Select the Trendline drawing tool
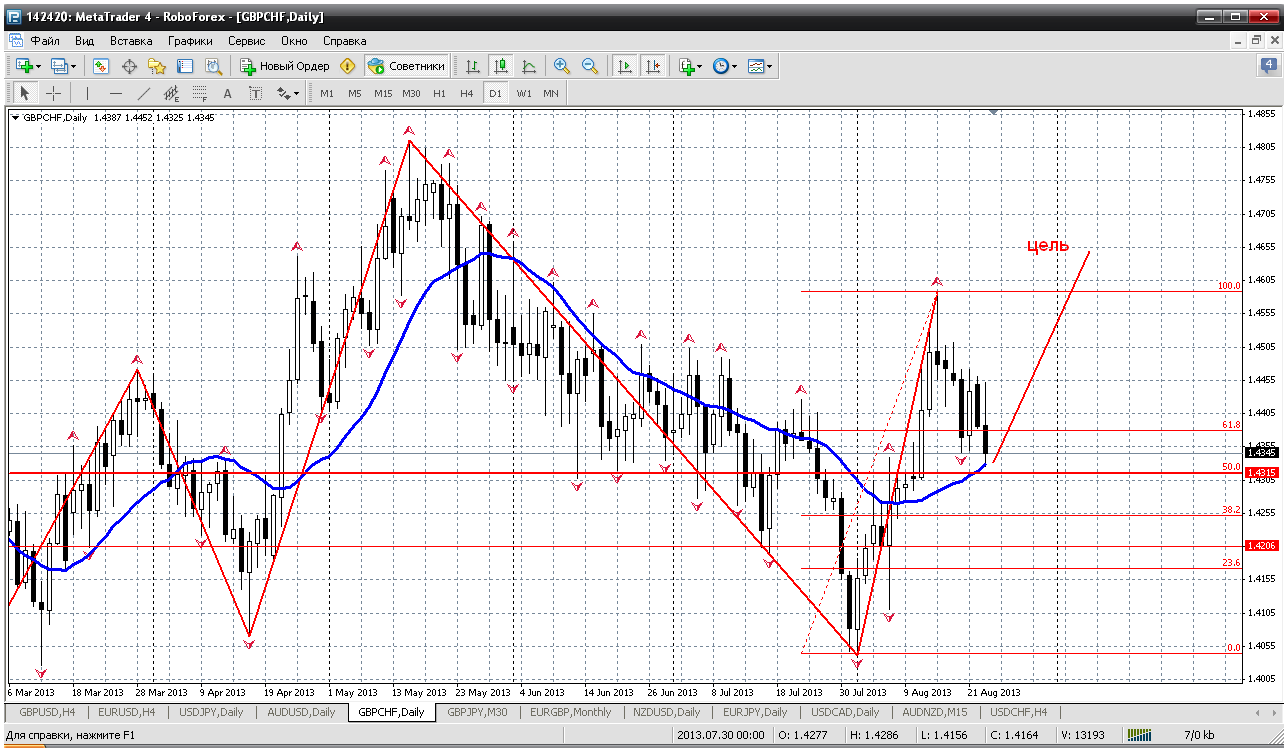This screenshot has width=1288, height=748. click(x=143, y=93)
